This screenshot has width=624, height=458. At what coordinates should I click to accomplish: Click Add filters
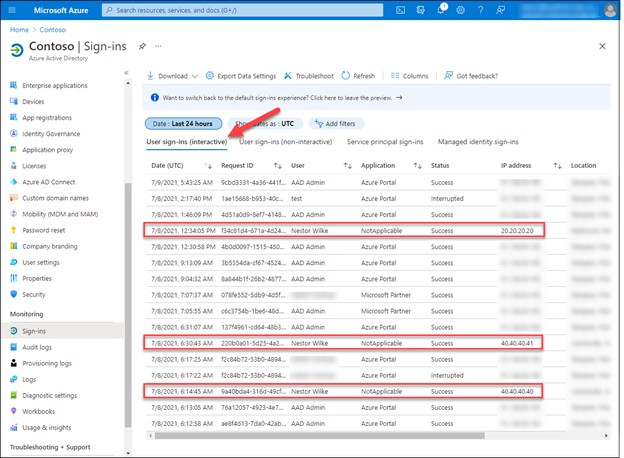click(x=336, y=124)
